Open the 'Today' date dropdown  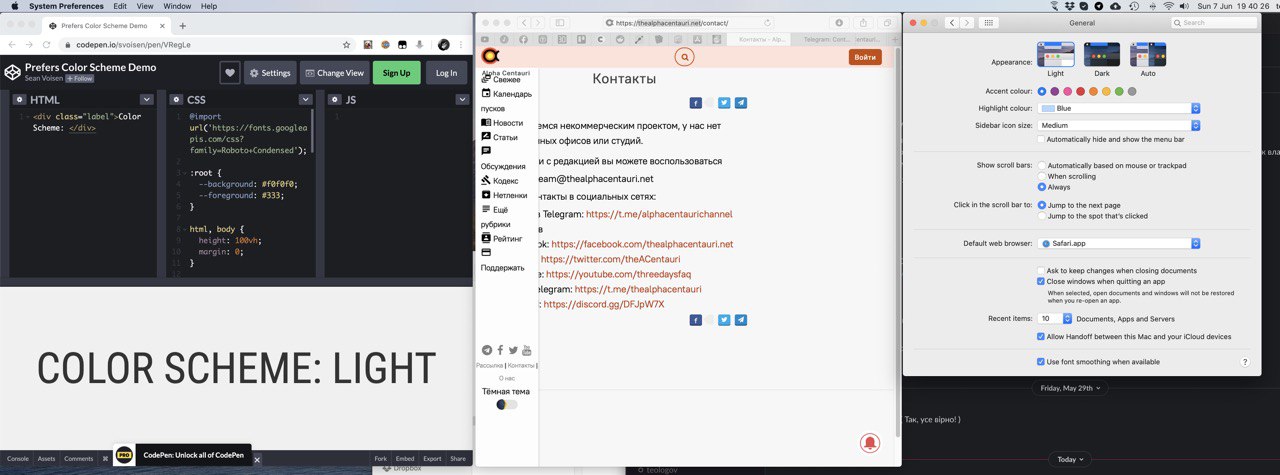pyautogui.click(x=1069, y=459)
